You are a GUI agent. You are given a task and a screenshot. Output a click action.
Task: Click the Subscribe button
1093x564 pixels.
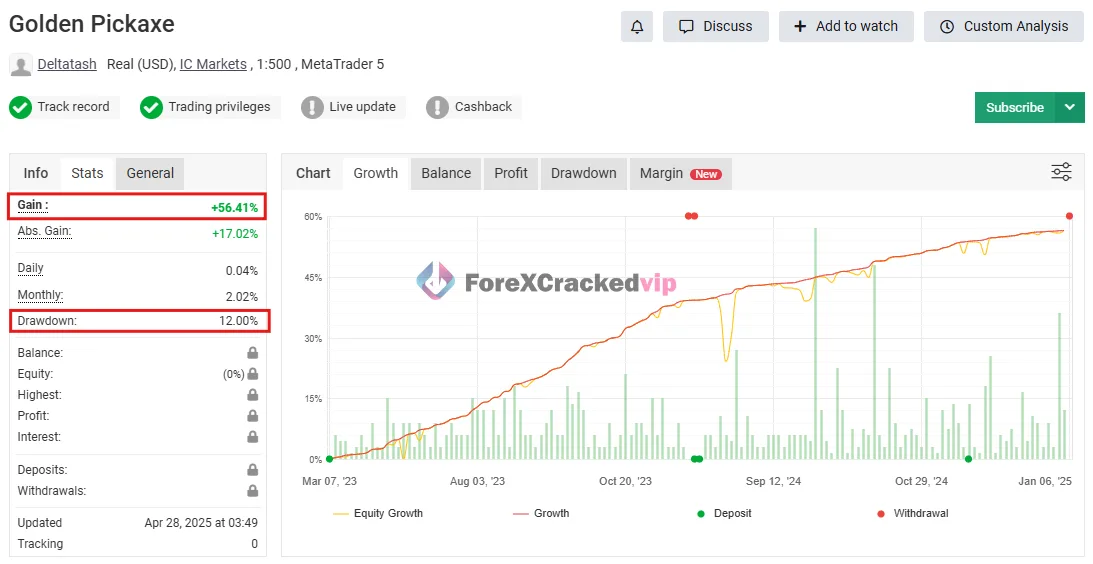pyautogui.click(x=1014, y=107)
